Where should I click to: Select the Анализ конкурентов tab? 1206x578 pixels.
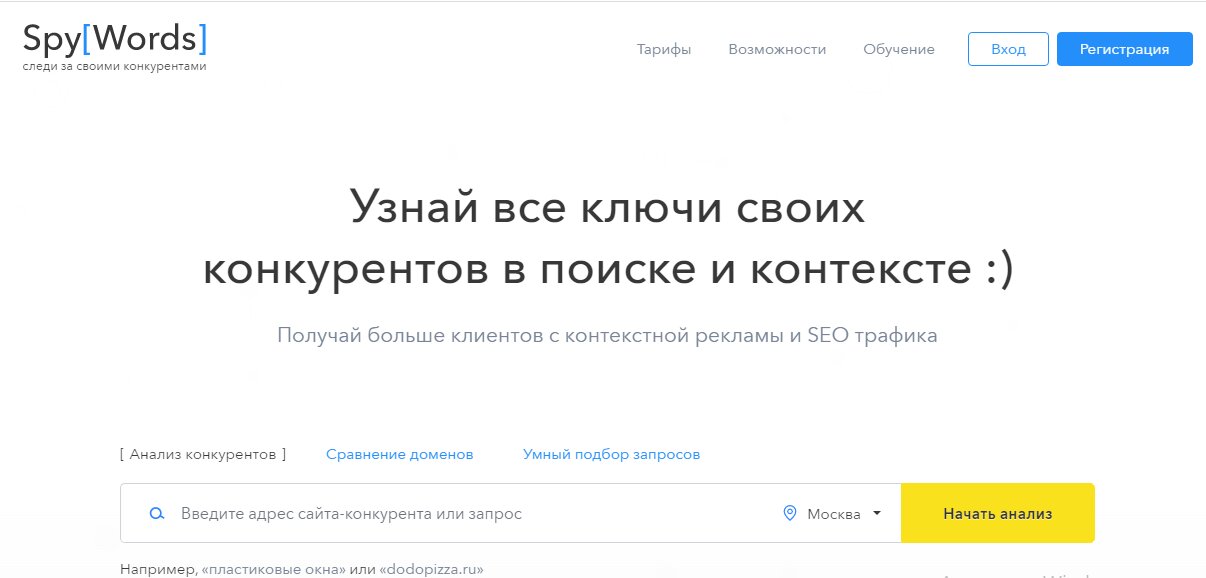coord(203,453)
